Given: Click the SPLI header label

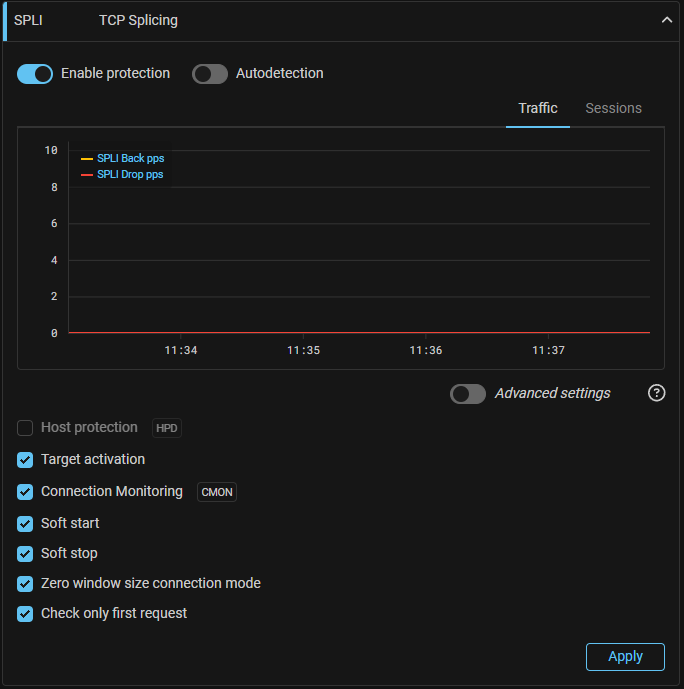Looking at the screenshot, I should pos(28,20).
